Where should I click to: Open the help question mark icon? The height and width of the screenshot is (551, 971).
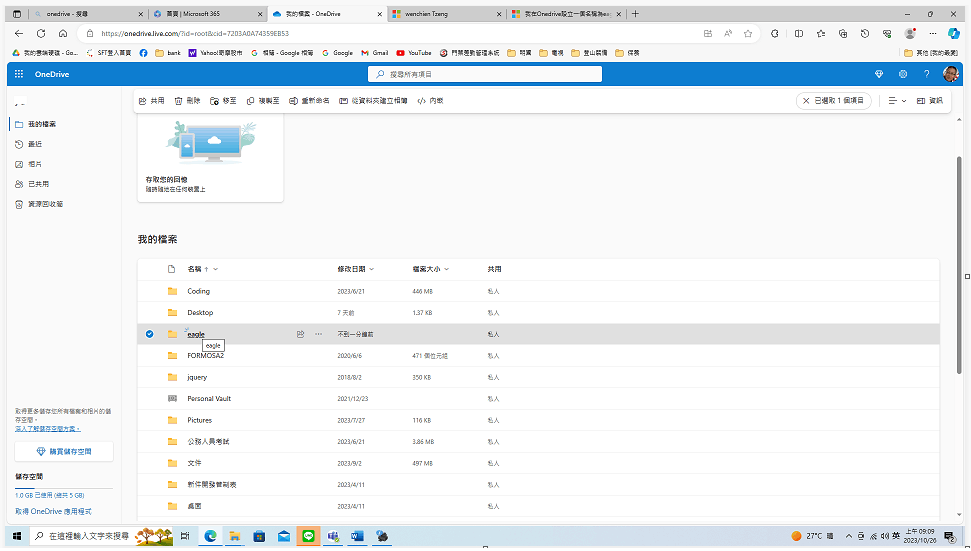coord(926,74)
